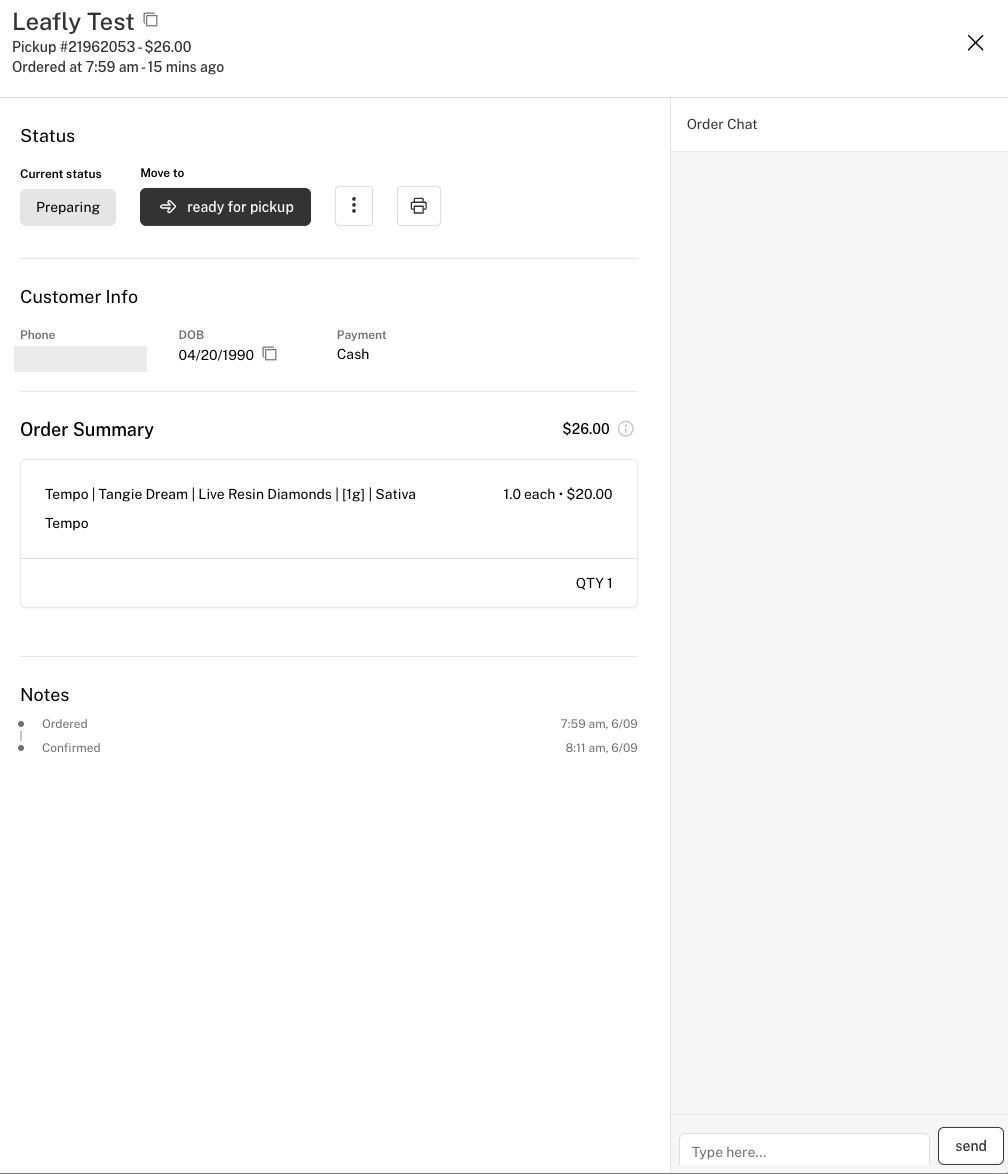
Task: Click the 8:11 am, 6/09 timestamp
Action: 601,748
